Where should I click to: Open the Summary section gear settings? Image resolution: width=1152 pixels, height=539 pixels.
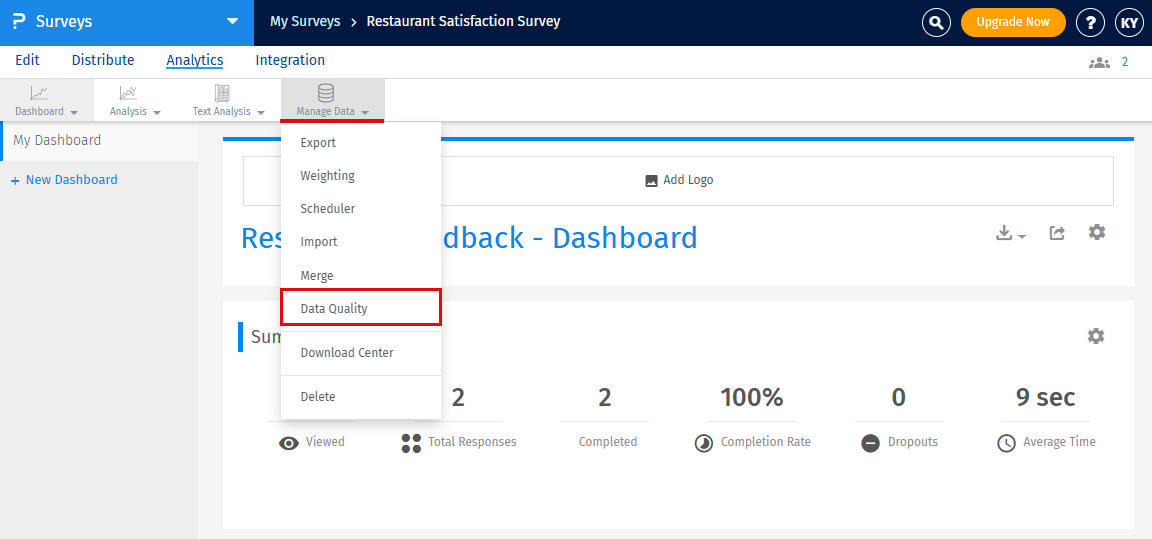(1096, 336)
